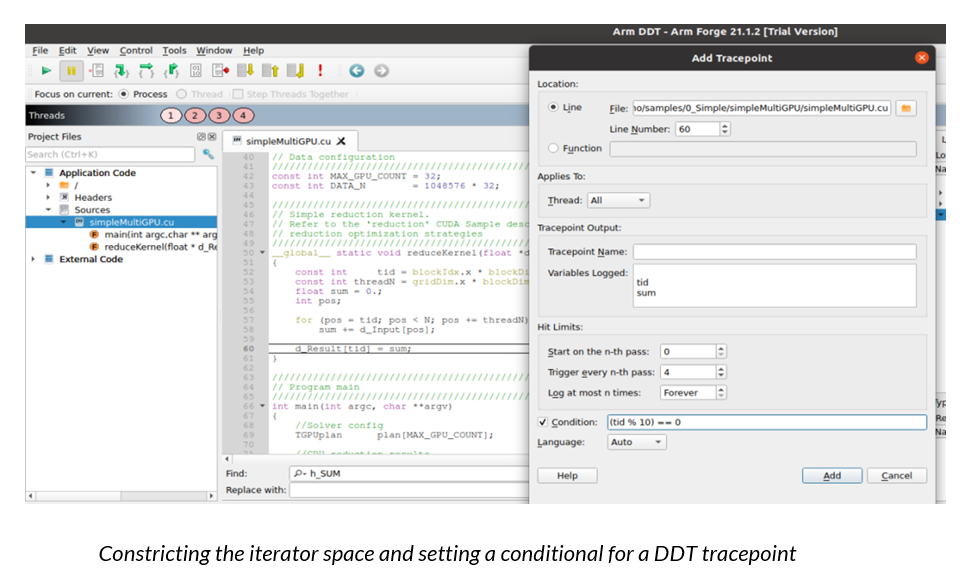Expand the External Code tree node
The image size is (963, 576).
(33, 259)
